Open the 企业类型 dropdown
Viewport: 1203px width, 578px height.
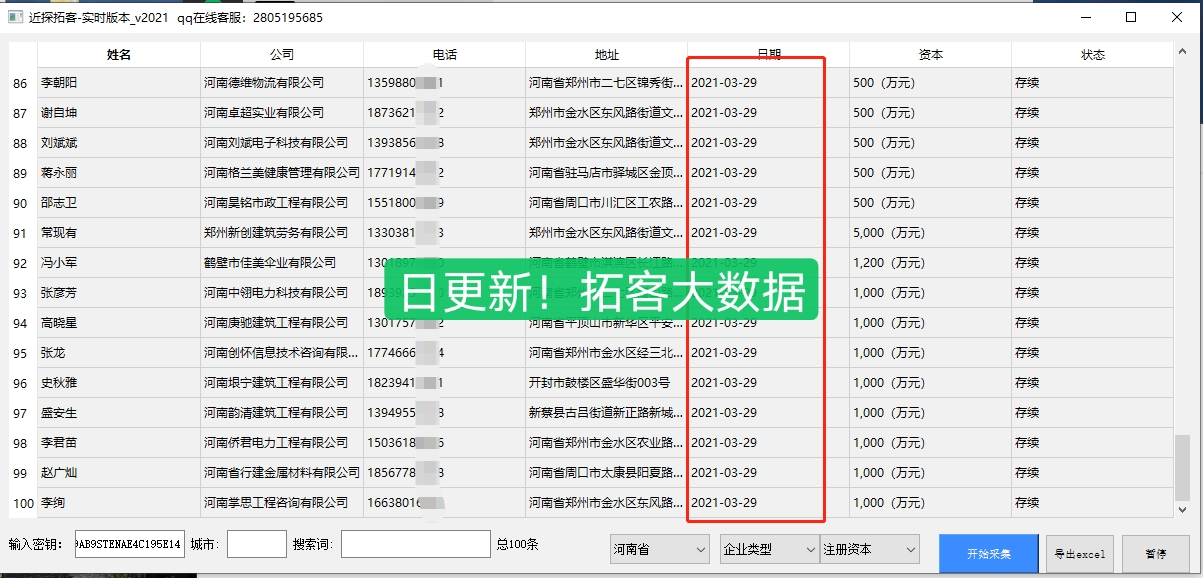coord(769,549)
